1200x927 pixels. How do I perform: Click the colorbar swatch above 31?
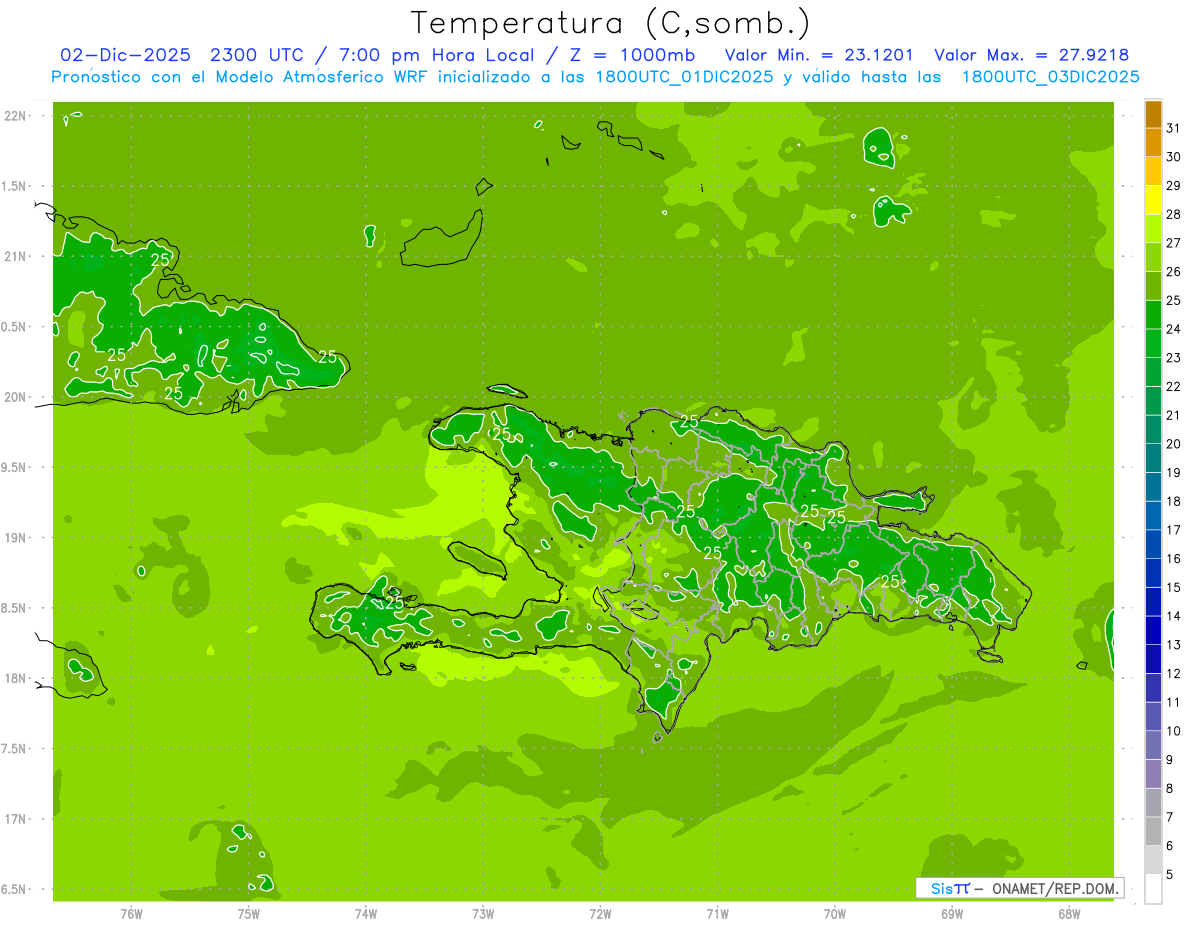1153,114
